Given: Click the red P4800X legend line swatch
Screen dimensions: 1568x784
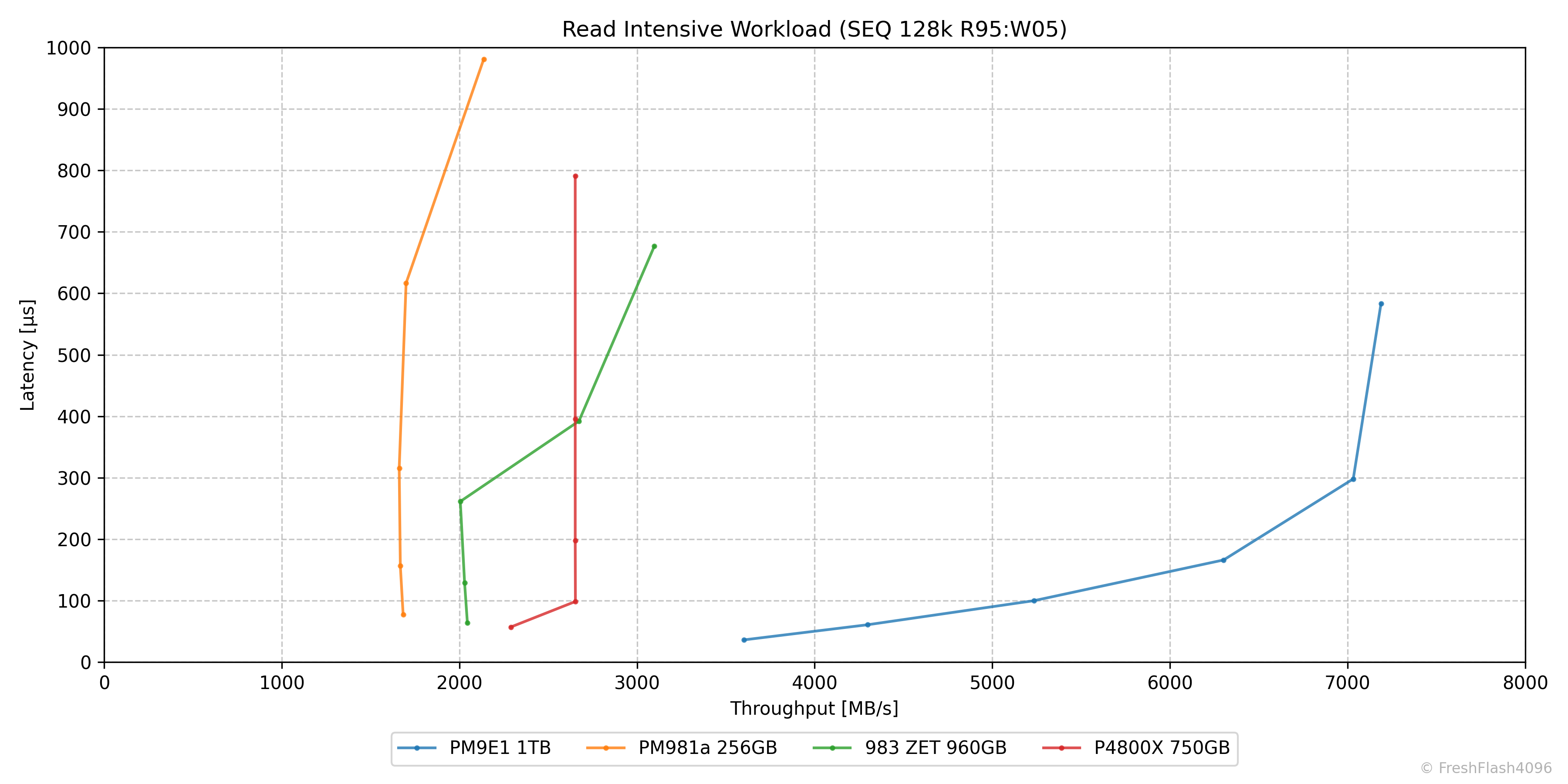Looking at the screenshot, I should point(1061,748).
